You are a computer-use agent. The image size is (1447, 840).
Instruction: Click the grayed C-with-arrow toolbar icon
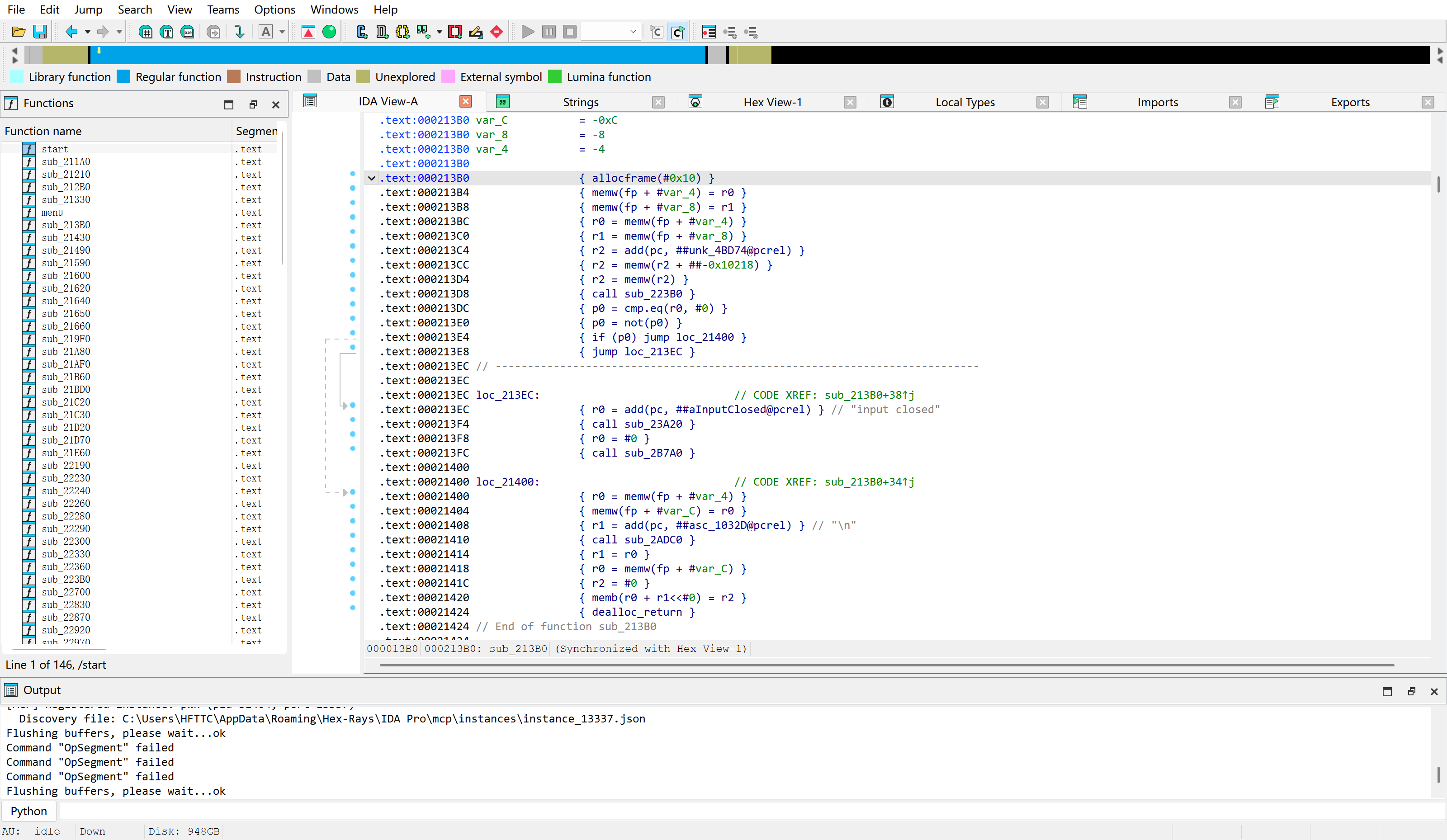(656, 32)
